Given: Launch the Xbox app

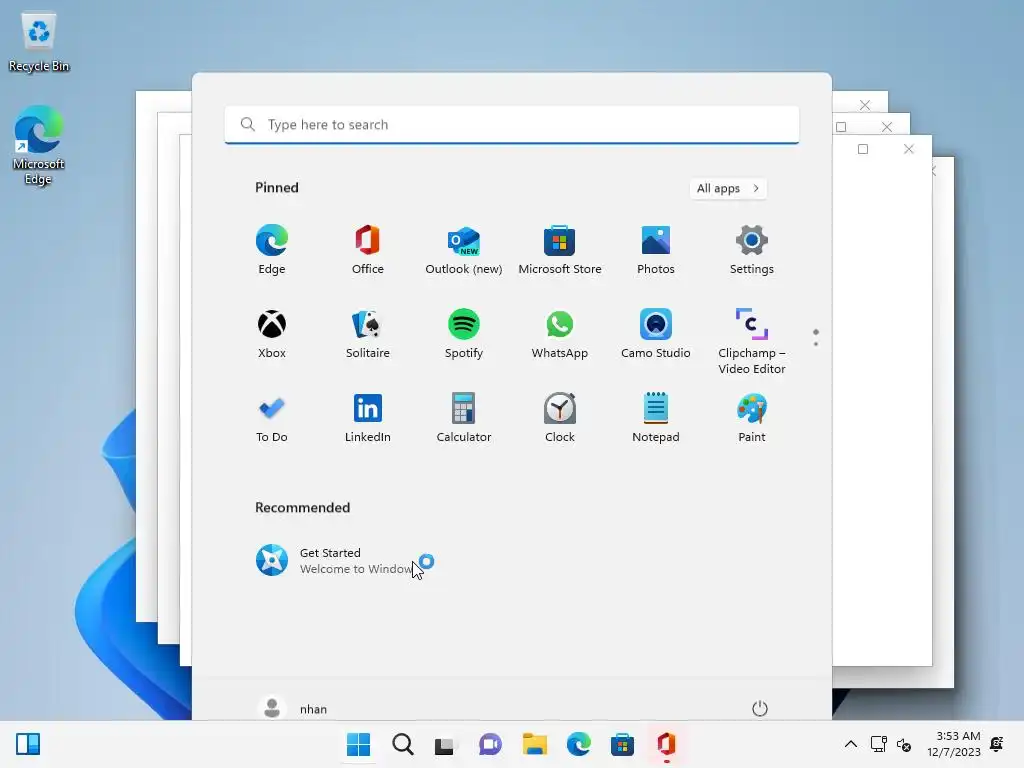Looking at the screenshot, I should point(272,334).
